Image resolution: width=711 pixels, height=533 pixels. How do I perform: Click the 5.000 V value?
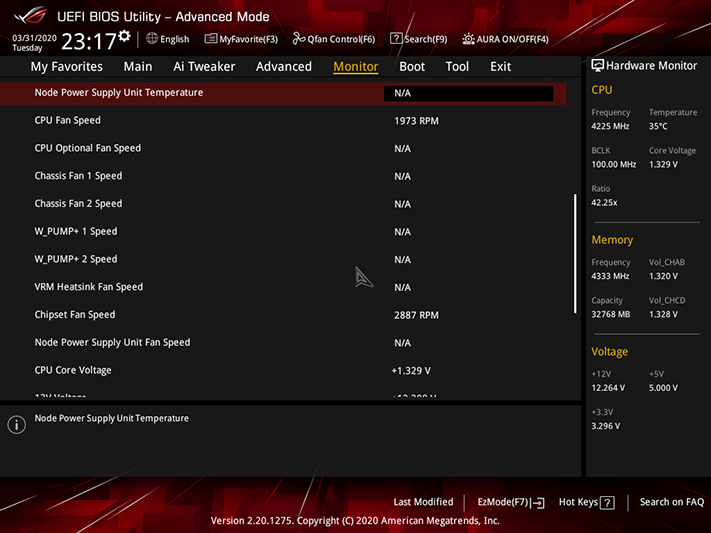pos(663,388)
